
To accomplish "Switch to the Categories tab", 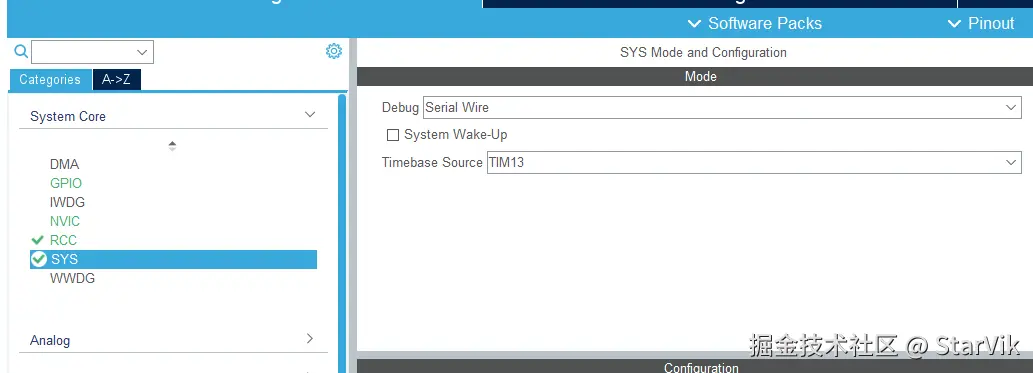I will (50, 80).
